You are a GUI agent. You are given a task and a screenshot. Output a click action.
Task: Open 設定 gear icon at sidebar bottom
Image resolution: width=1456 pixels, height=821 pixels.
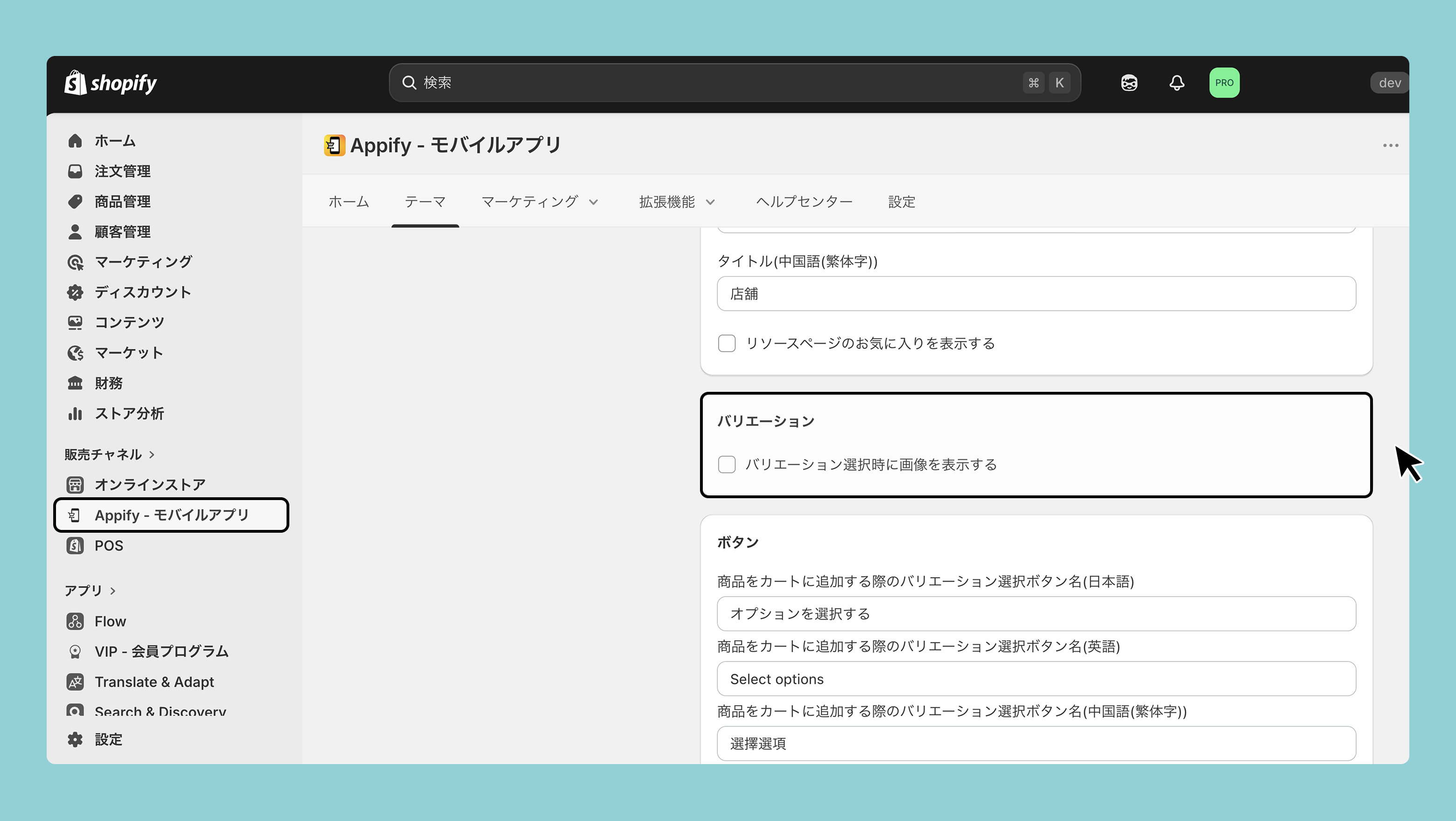click(x=75, y=739)
